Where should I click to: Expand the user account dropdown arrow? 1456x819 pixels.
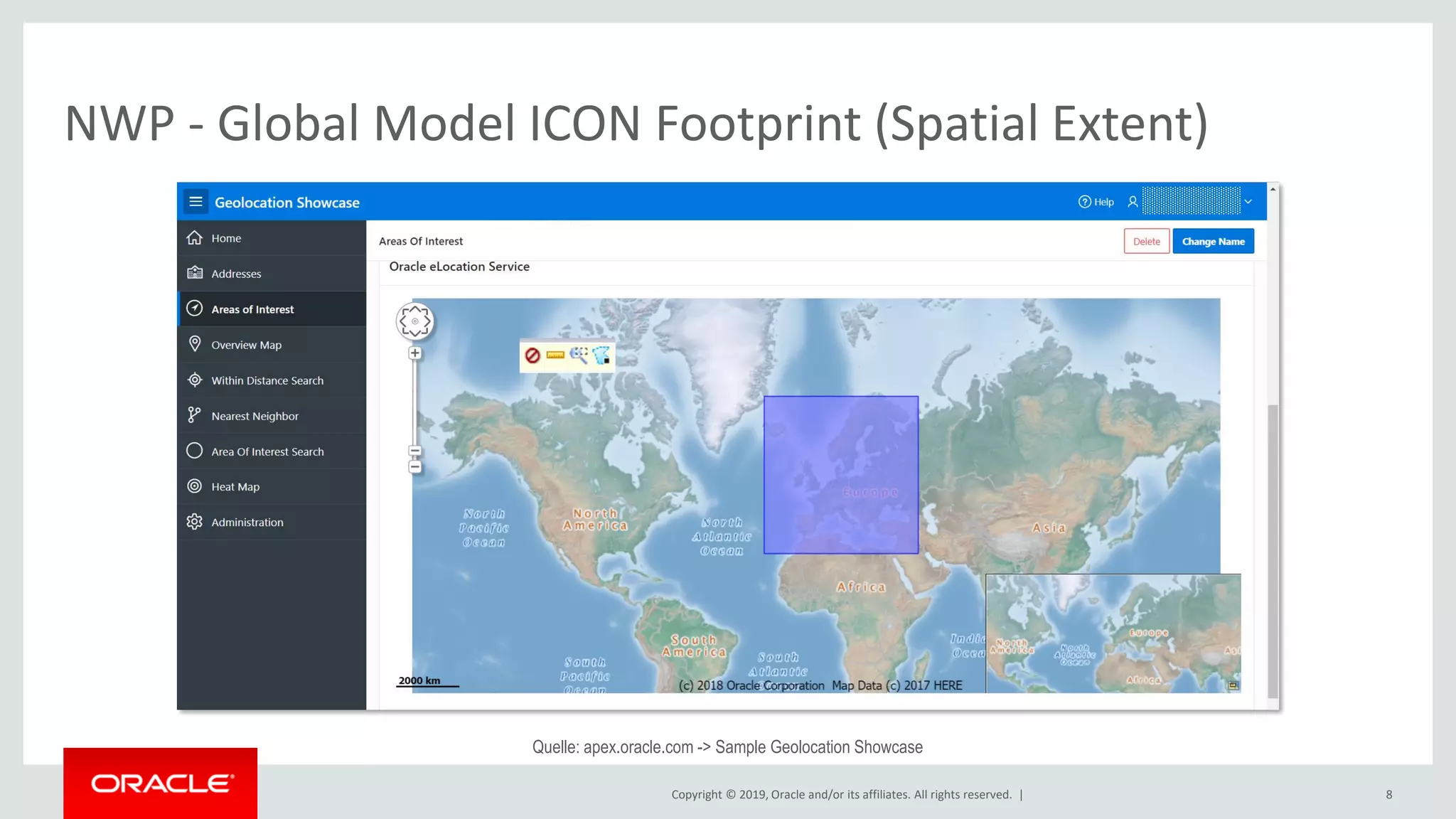coord(1248,202)
